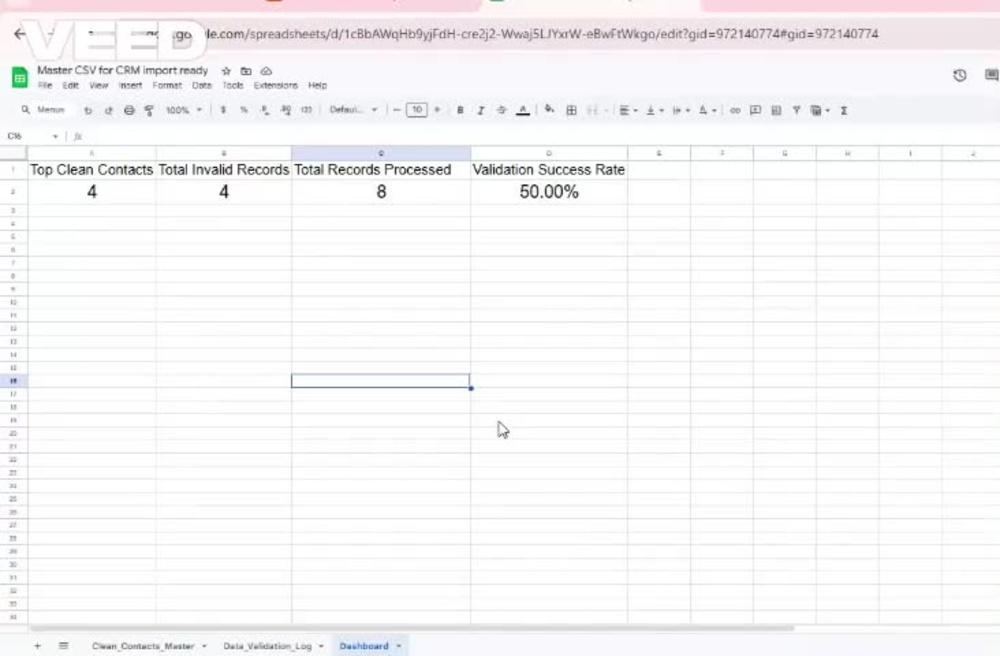Print the spreadsheet

(x=129, y=110)
